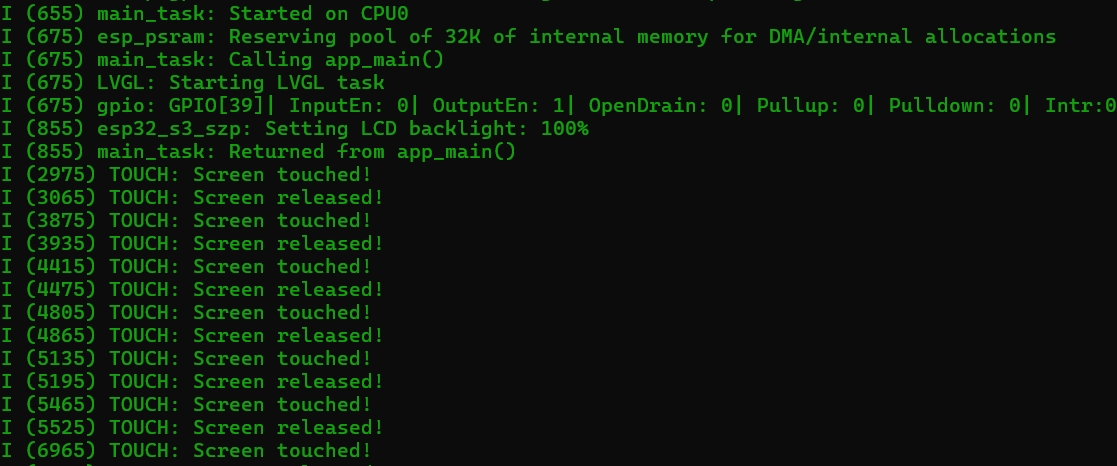Click the (5135) Screen touched line
Viewport: 1117px width, 466px height.
pos(186,358)
